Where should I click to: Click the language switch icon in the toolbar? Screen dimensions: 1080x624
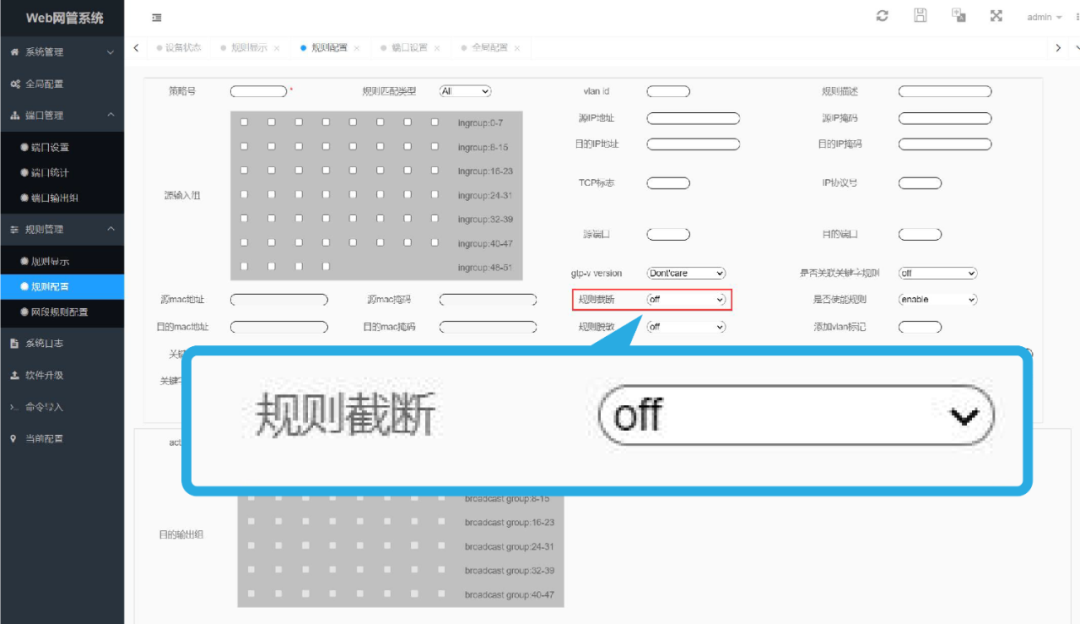tap(957, 15)
